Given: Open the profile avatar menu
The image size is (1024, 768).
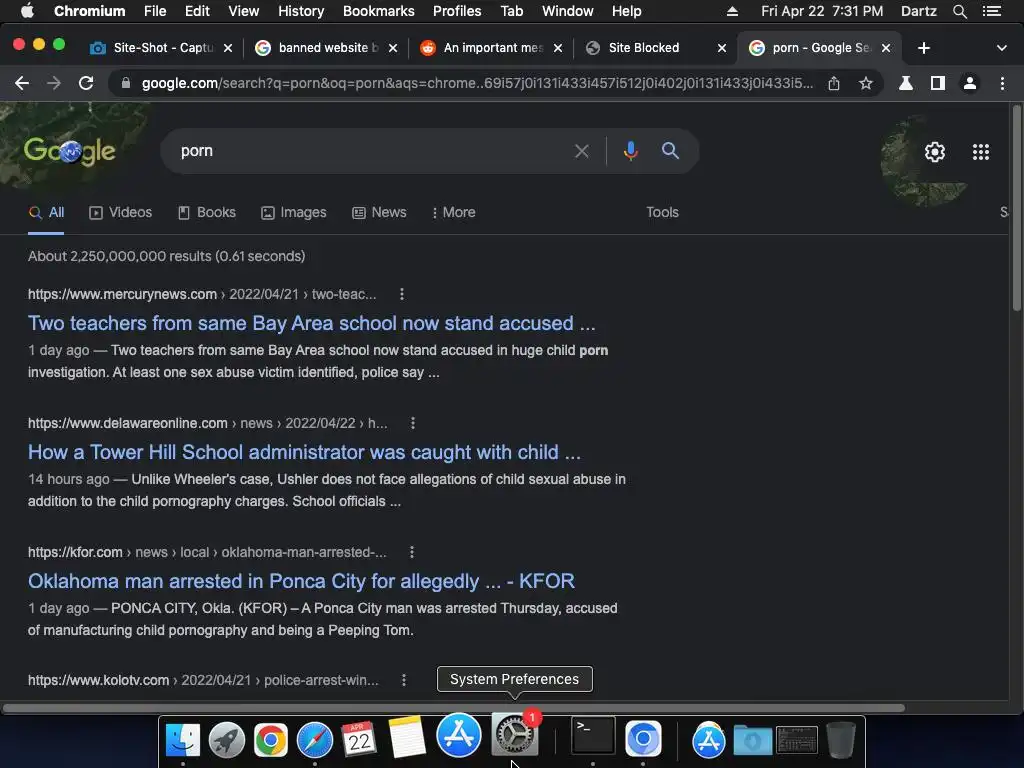Looking at the screenshot, I should tap(970, 84).
